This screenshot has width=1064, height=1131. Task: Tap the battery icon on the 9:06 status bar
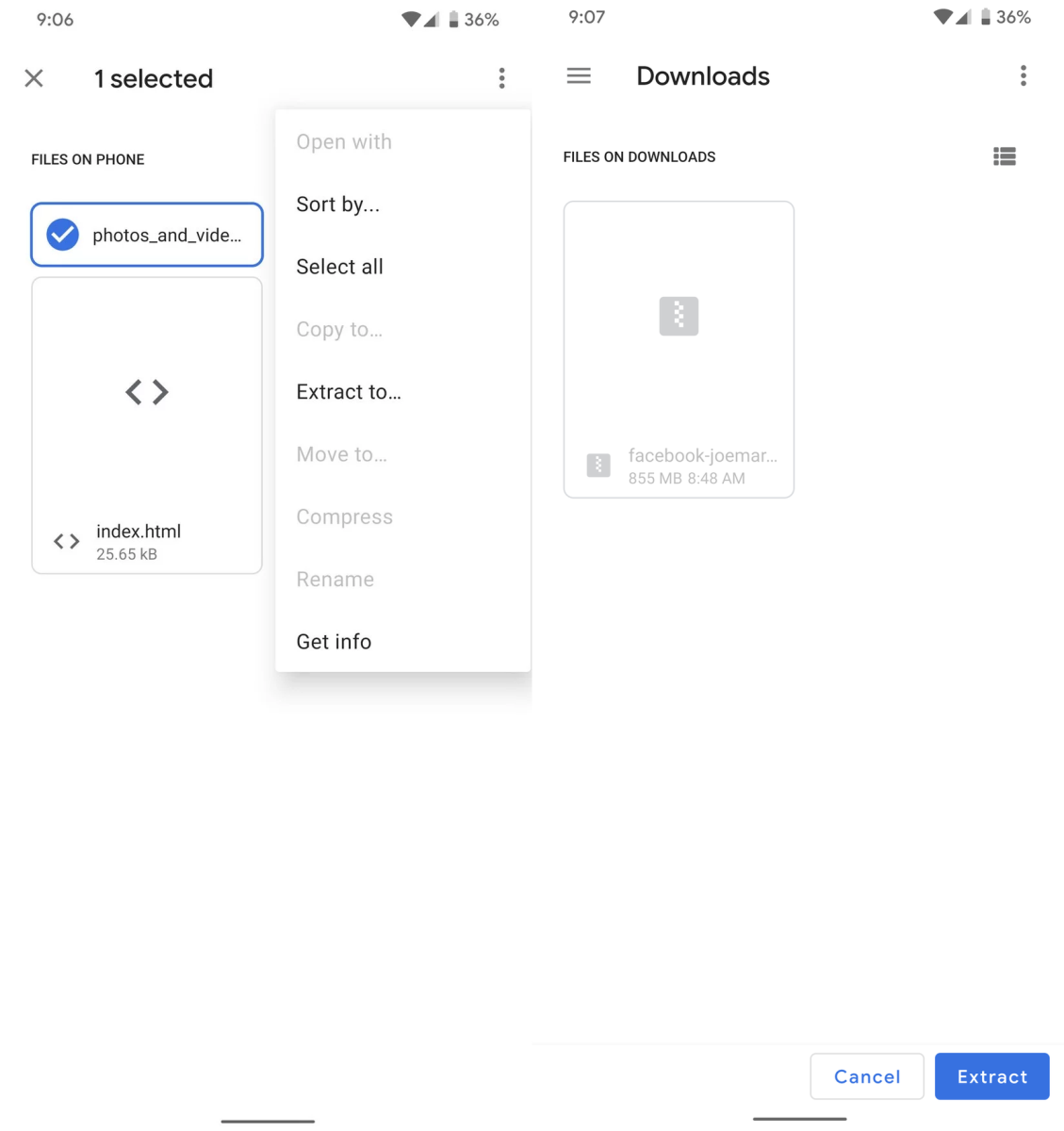point(453,19)
